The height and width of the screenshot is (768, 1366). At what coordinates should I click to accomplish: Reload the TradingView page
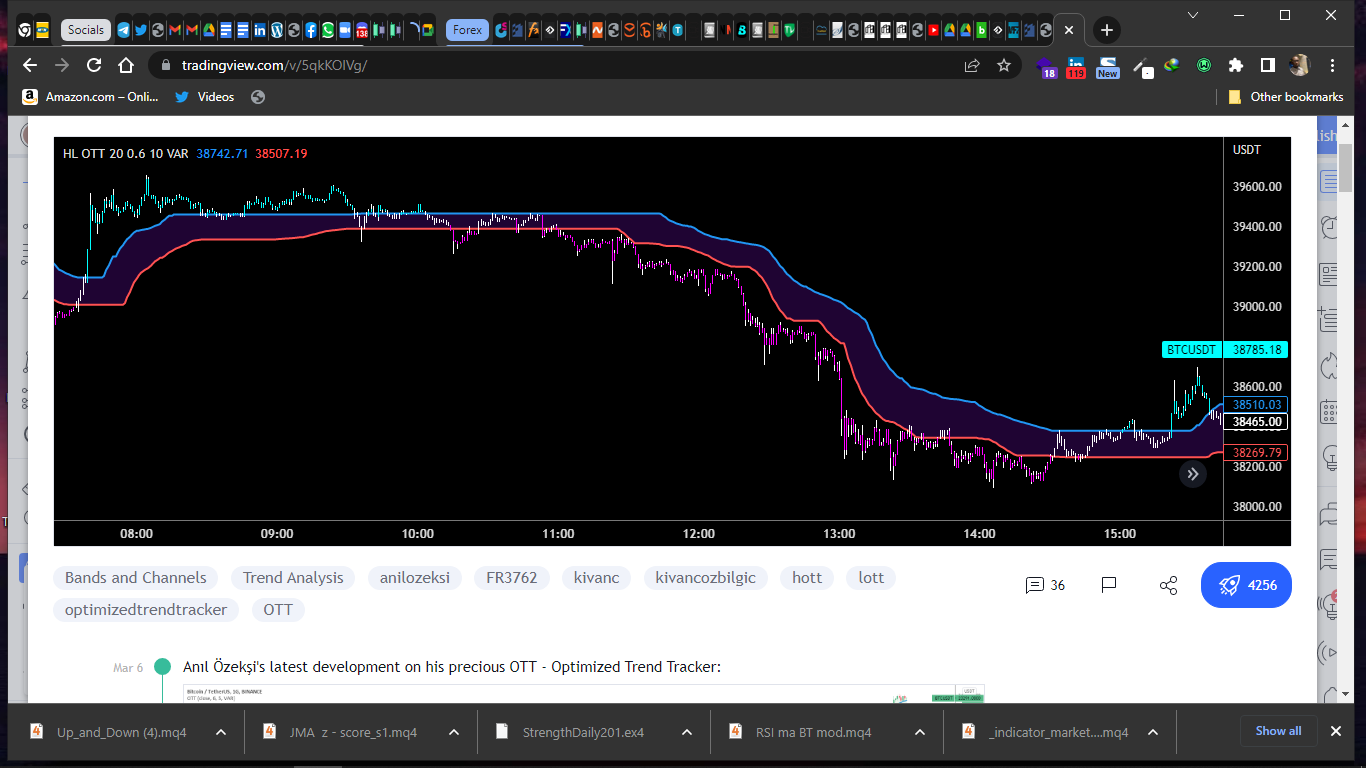[94, 65]
